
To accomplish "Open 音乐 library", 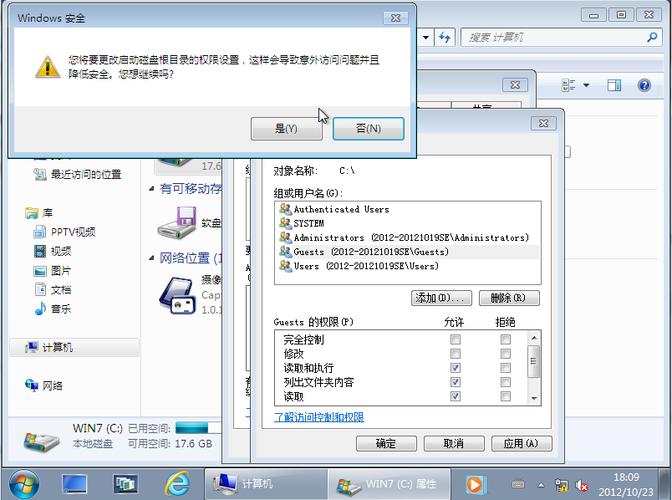I will coord(52,309).
